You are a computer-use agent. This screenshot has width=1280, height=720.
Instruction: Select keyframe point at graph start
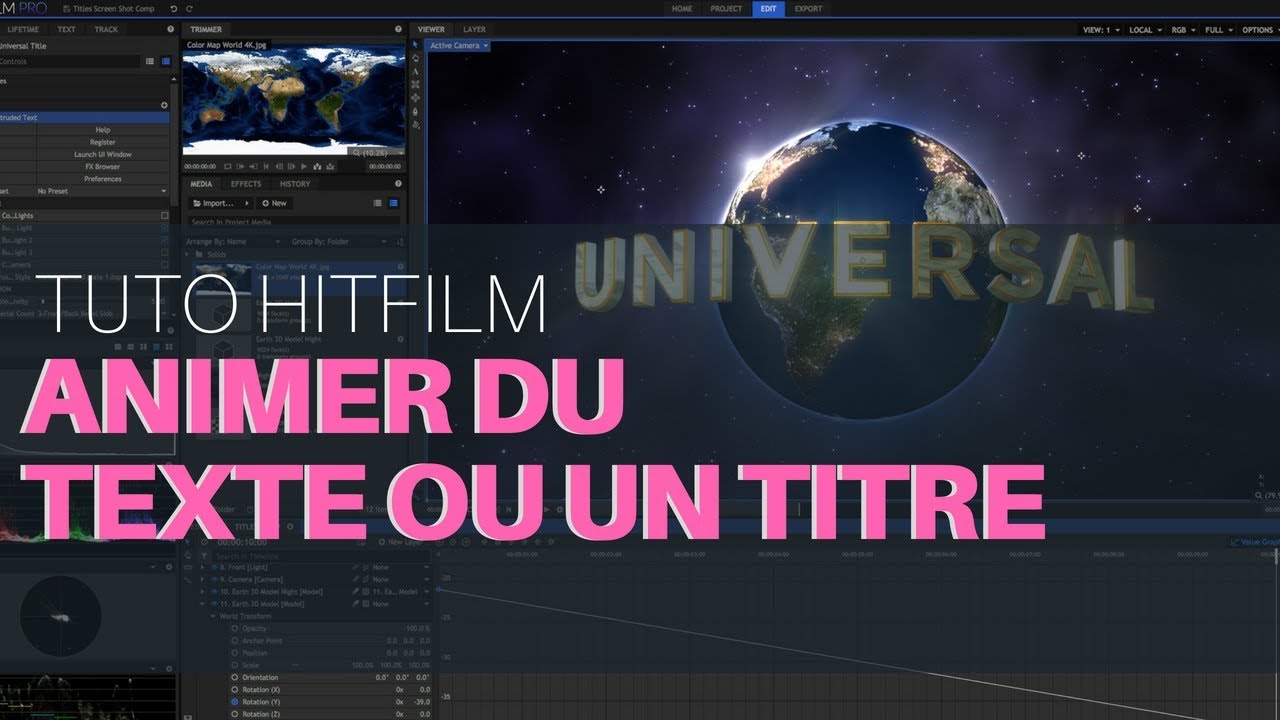438,589
